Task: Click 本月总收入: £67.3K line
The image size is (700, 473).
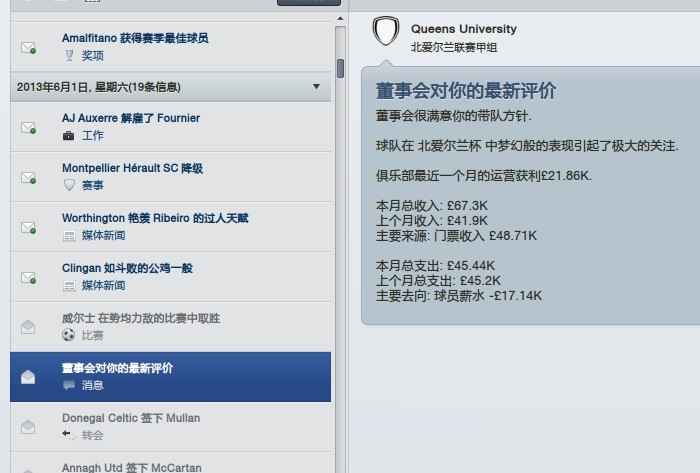Action: coord(432,206)
